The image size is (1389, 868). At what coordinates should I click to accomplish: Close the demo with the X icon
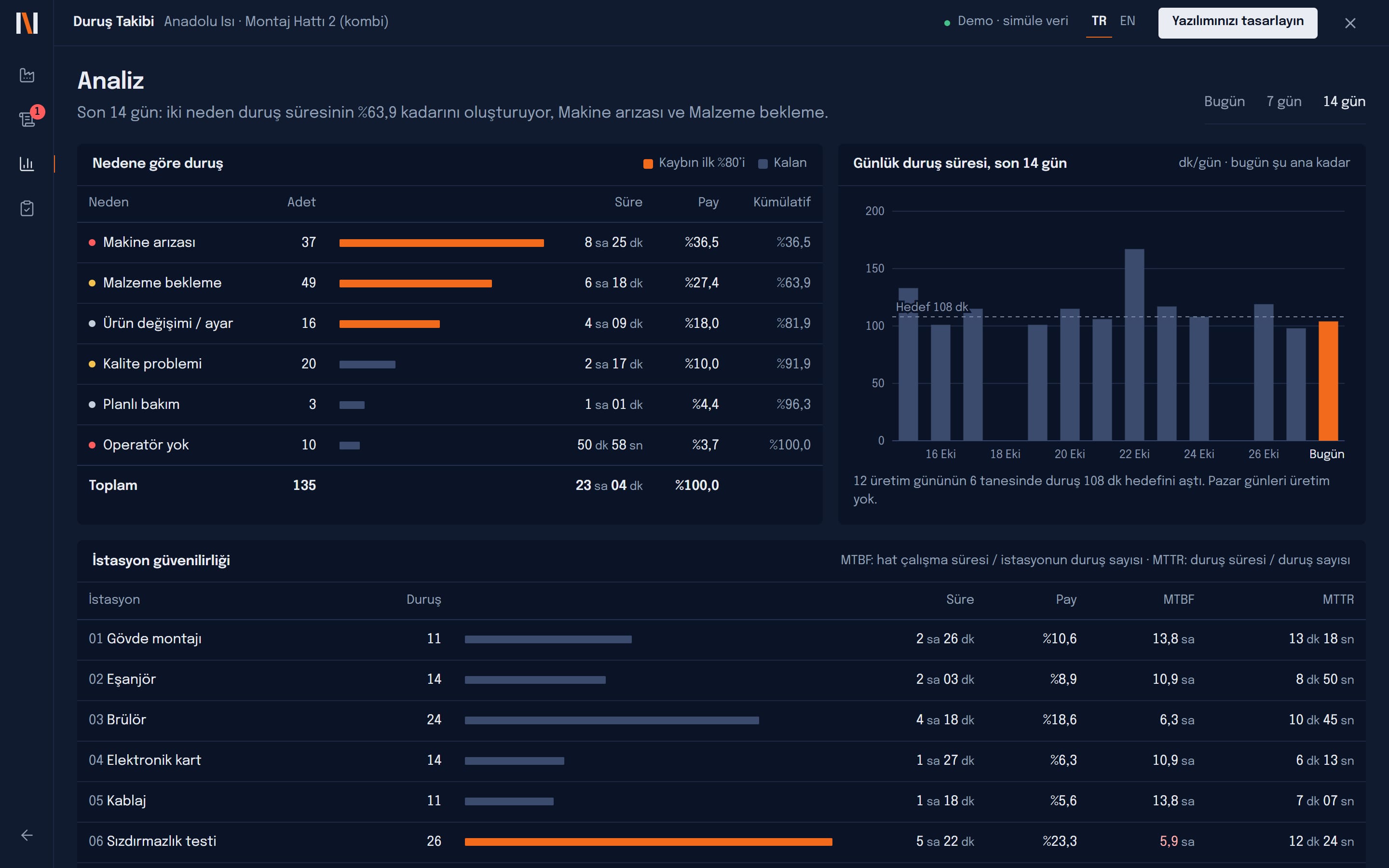pyautogui.click(x=1350, y=23)
